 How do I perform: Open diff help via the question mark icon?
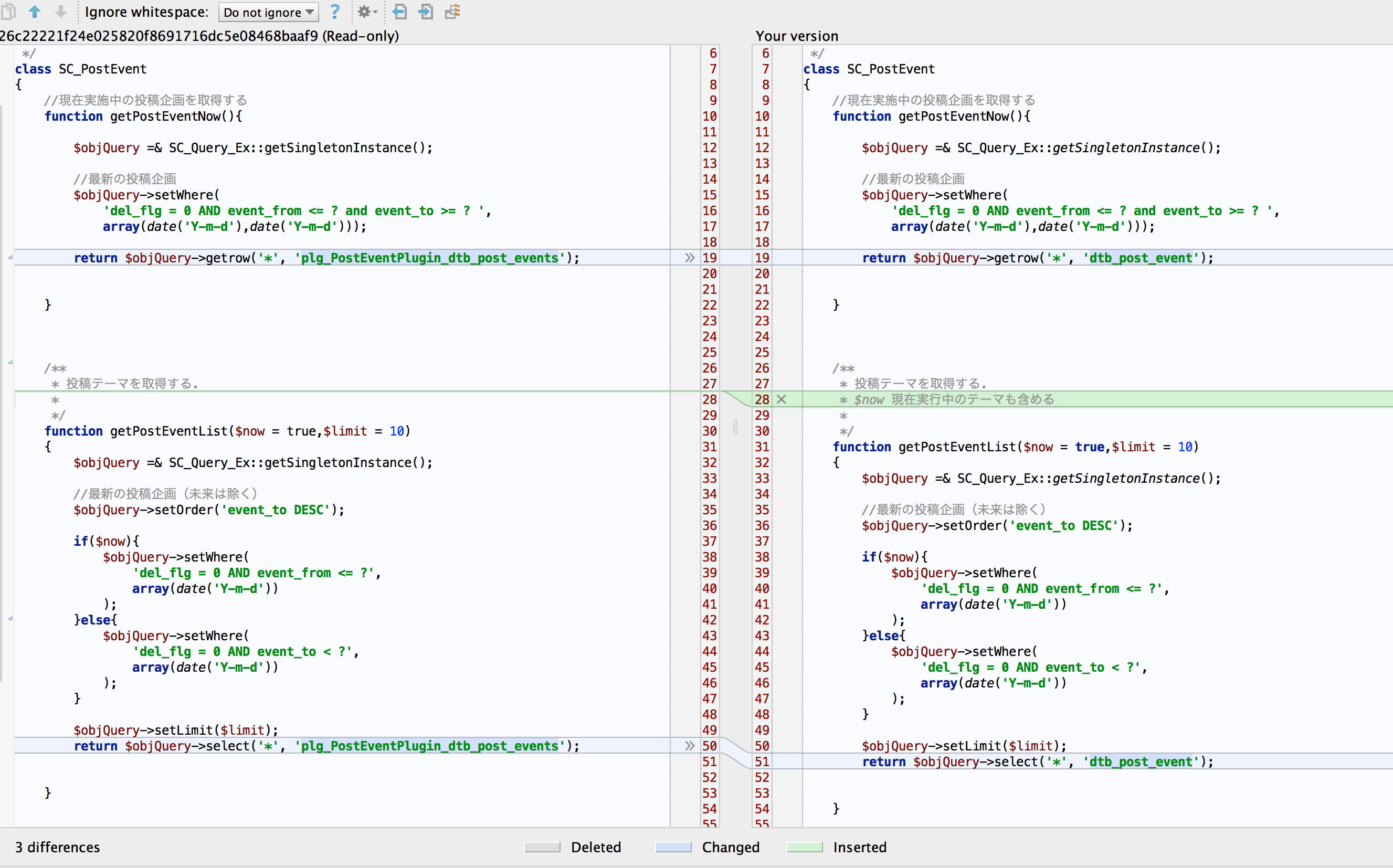tap(335, 12)
